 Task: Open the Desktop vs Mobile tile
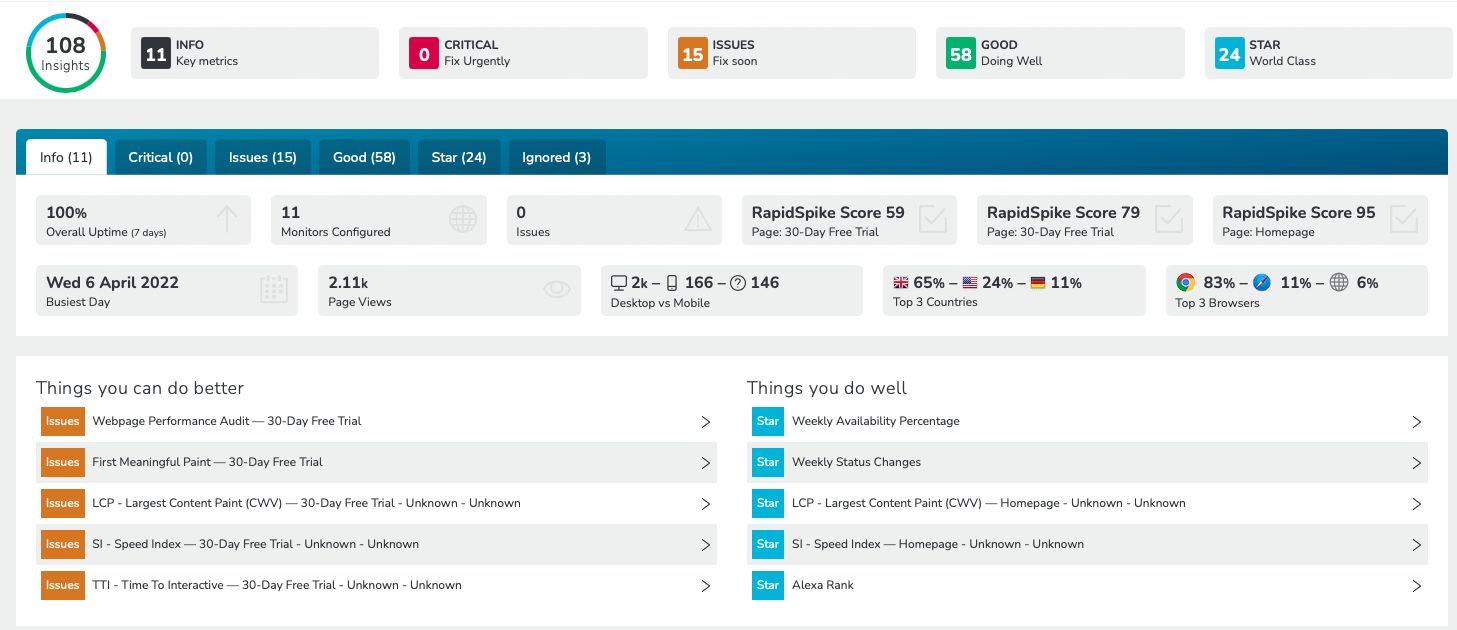pos(732,290)
